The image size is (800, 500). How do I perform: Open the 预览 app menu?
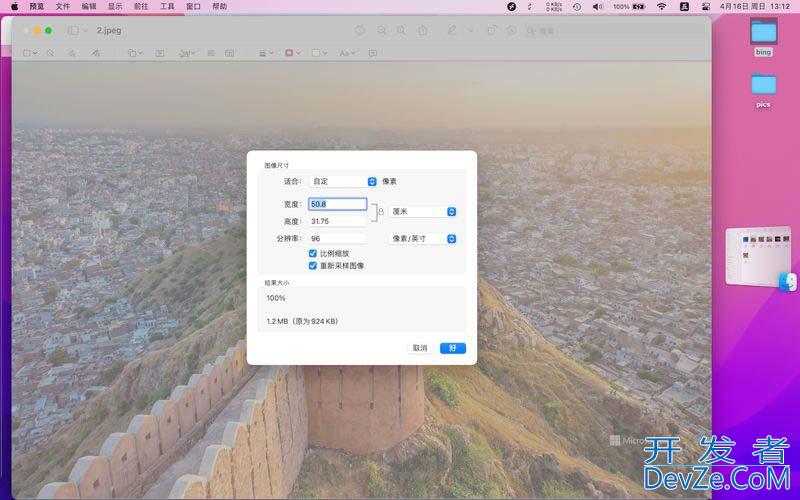tap(37, 7)
